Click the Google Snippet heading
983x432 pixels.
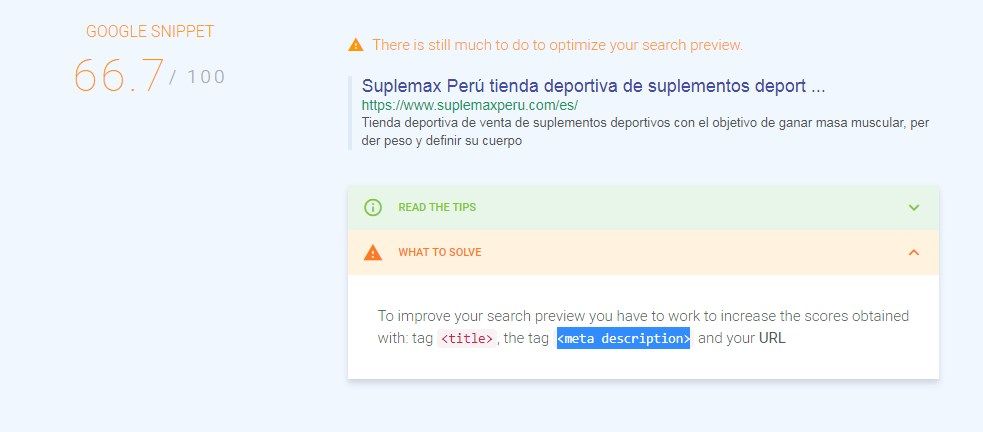tap(150, 32)
